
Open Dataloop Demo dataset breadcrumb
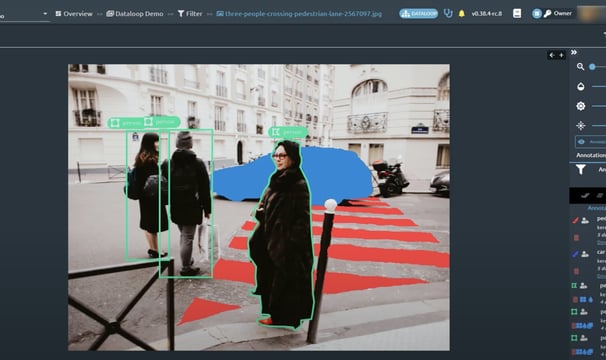tap(135, 14)
